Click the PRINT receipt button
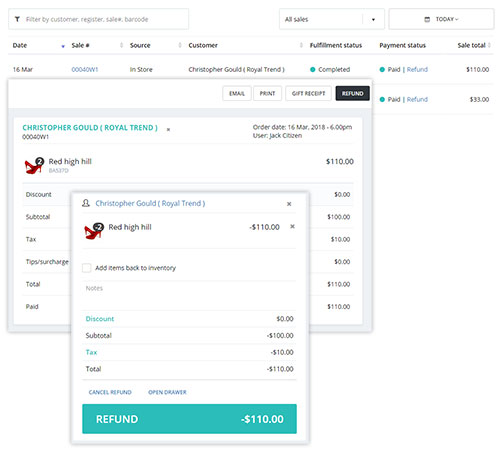The width and height of the screenshot is (500, 451). point(267,93)
